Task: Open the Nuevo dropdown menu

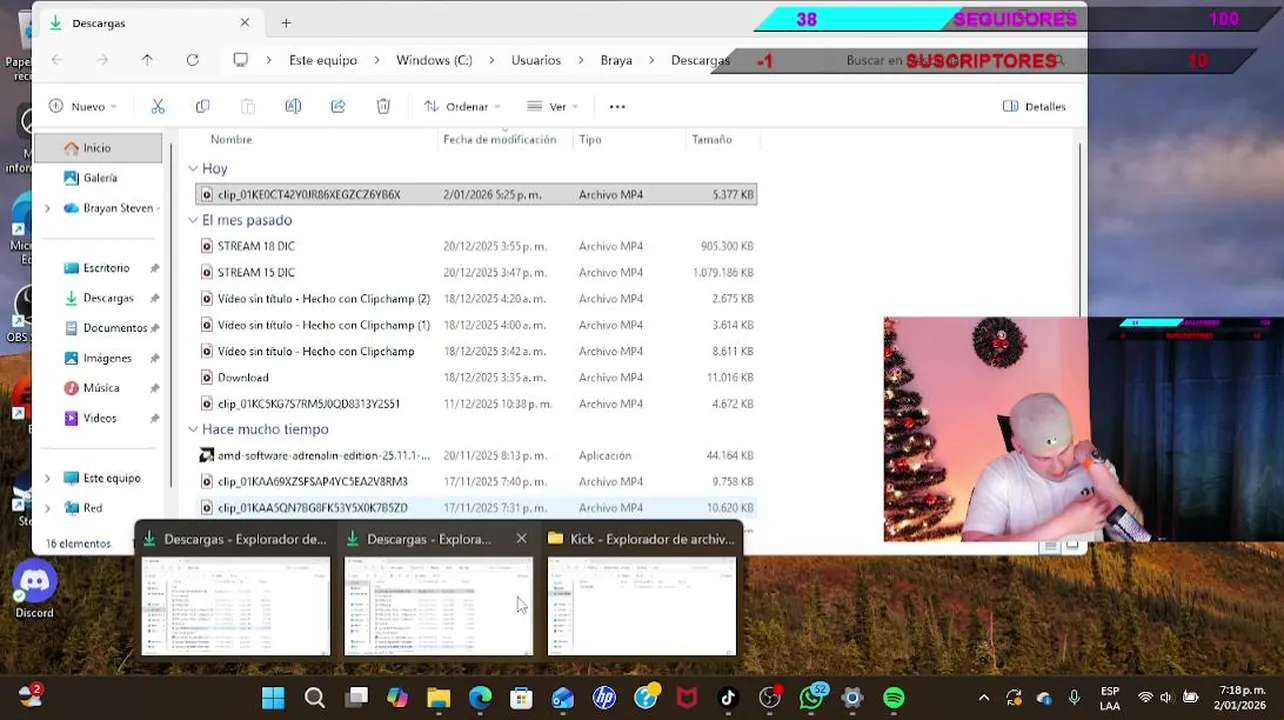Action: (x=83, y=106)
